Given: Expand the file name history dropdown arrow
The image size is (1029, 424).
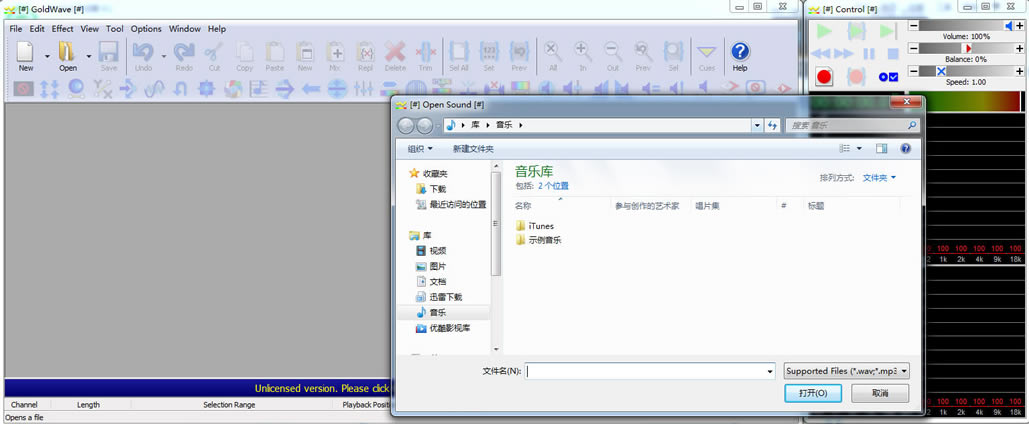Looking at the screenshot, I should 769,371.
